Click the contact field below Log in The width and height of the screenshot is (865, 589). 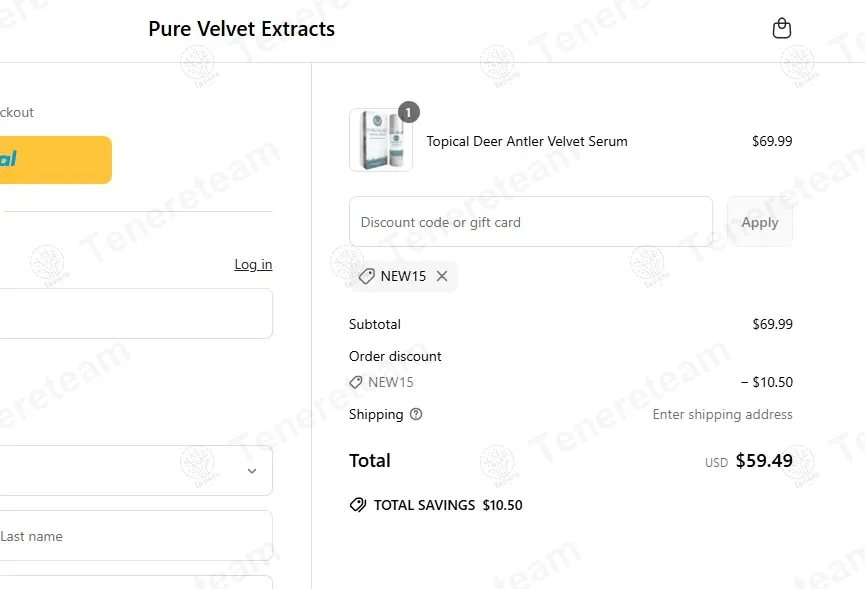(130, 314)
